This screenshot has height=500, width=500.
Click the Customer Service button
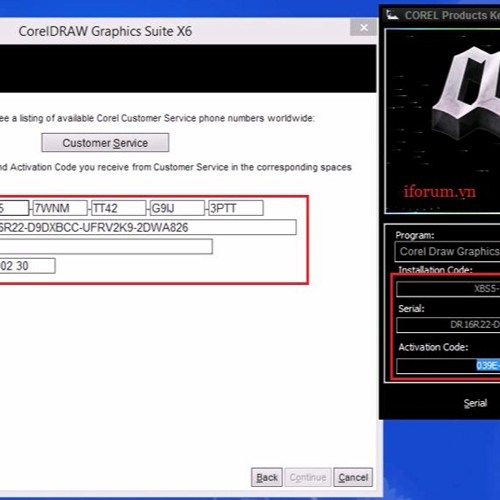105,143
